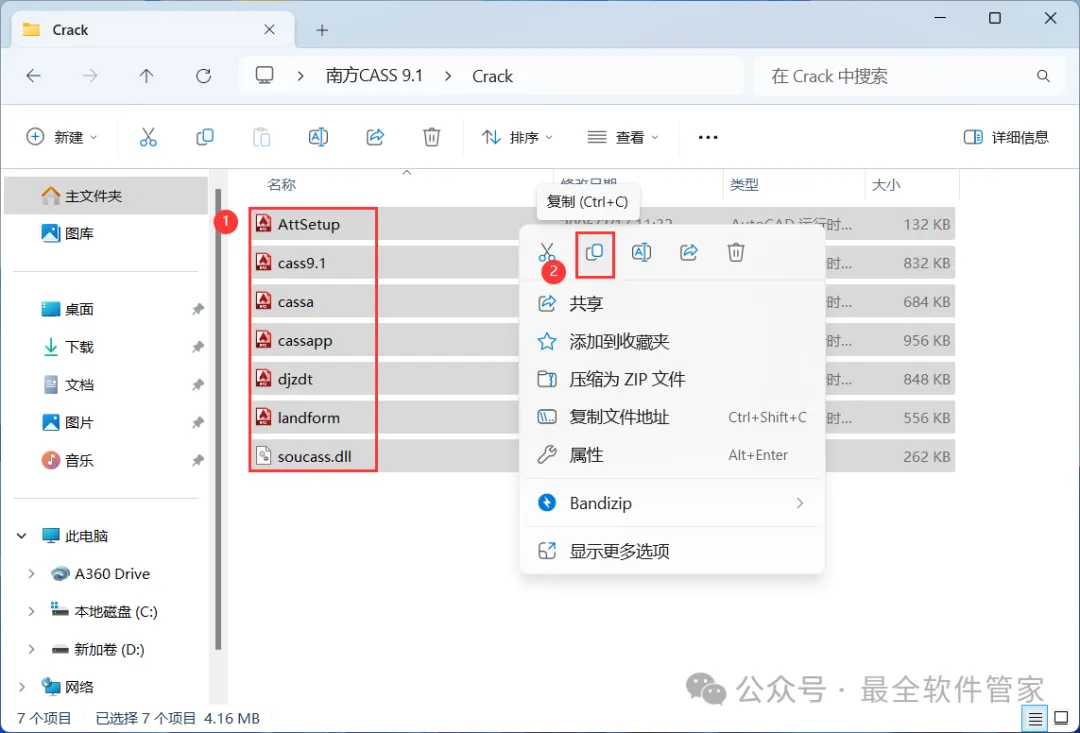Click the toolbar Cut scissors icon
The width and height of the screenshot is (1080, 733).
148,137
